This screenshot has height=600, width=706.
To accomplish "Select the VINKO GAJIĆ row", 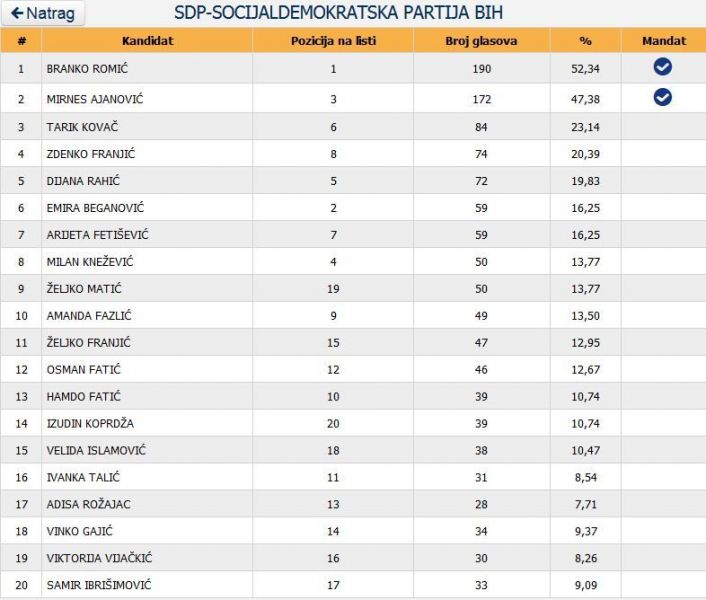I will [x=353, y=531].
